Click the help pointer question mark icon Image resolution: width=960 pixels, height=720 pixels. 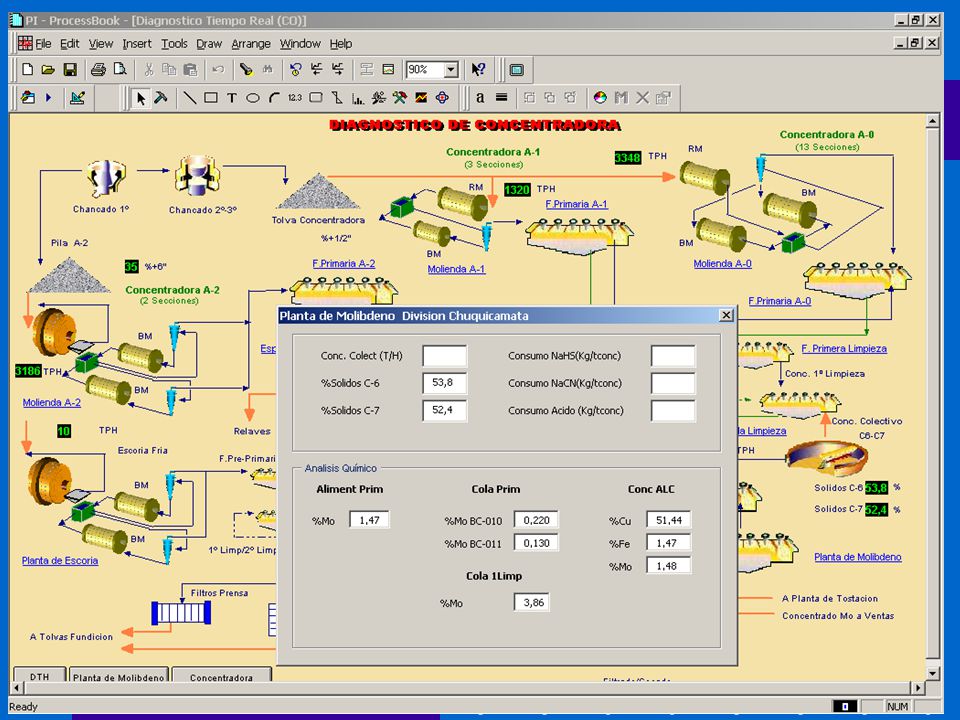478,70
